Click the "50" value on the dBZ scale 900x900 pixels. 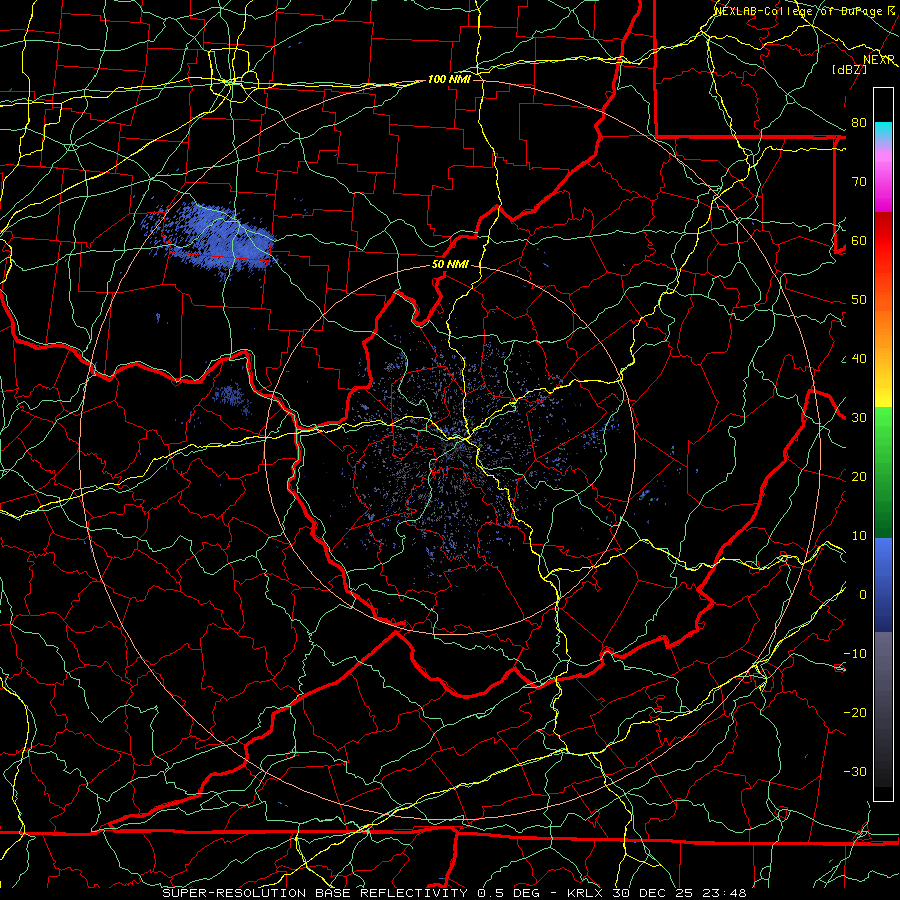[859, 300]
